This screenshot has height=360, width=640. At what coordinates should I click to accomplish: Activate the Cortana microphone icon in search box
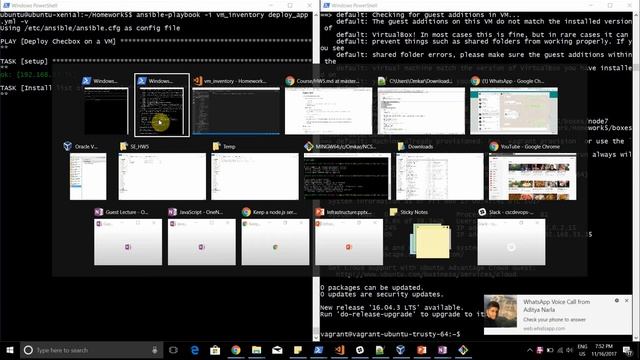(x=155, y=350)
